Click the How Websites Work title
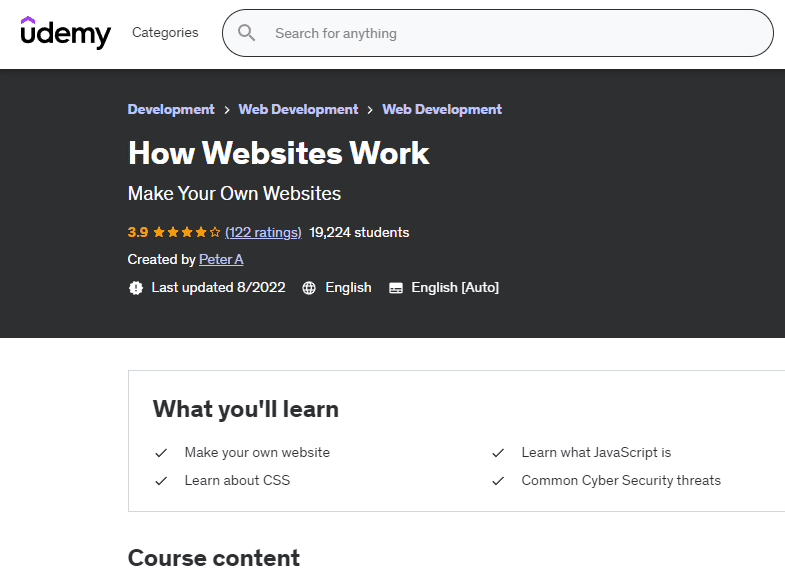The width and height of the screenshot is (785, 581). (x=278, y=153)
